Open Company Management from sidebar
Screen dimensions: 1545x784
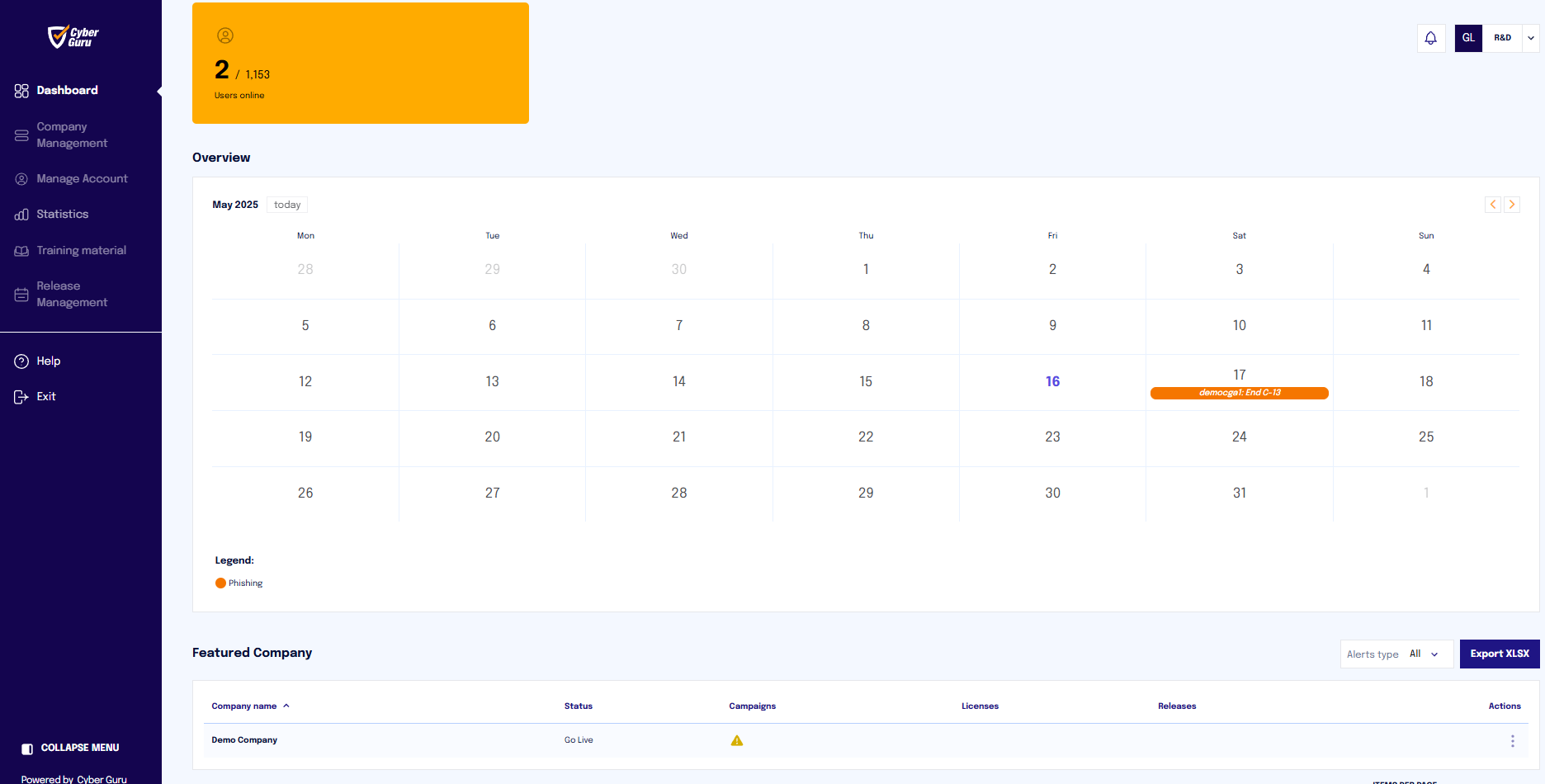click(72, 135)
